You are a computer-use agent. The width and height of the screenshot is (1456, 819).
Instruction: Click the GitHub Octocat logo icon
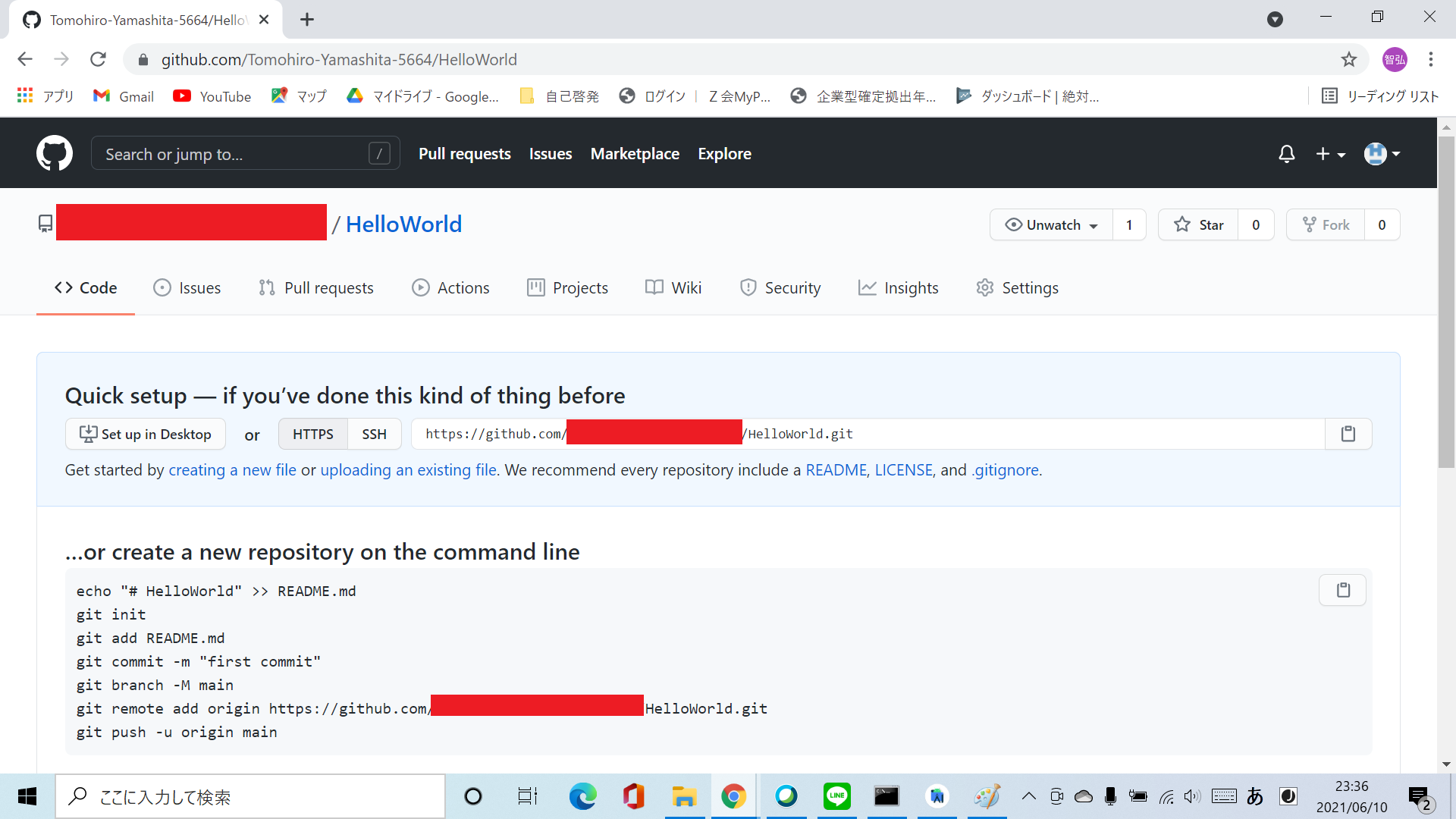(x=55, y=153)
